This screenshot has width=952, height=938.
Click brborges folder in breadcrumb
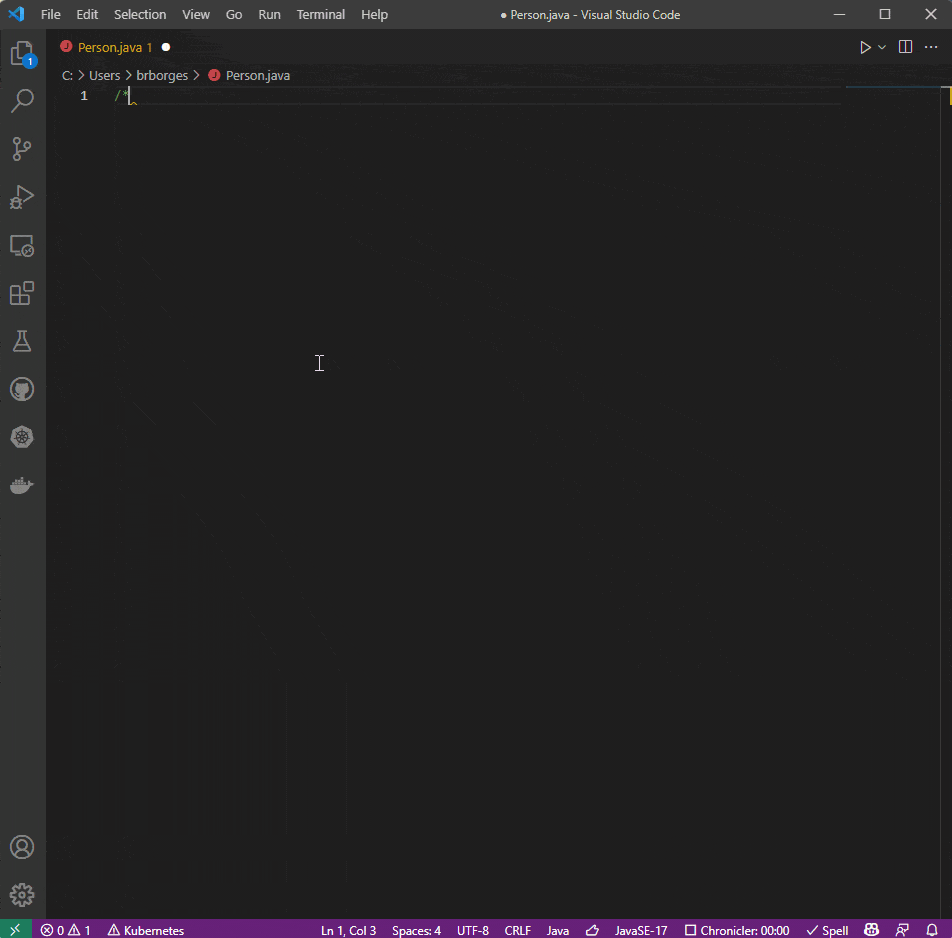click(x=162, y=75)
